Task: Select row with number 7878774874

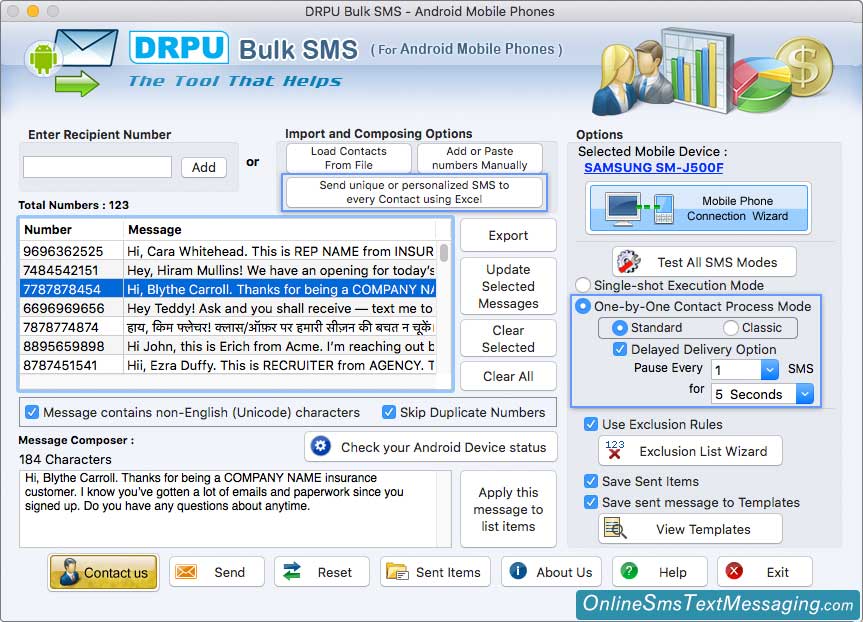Action: coord(228,327)
